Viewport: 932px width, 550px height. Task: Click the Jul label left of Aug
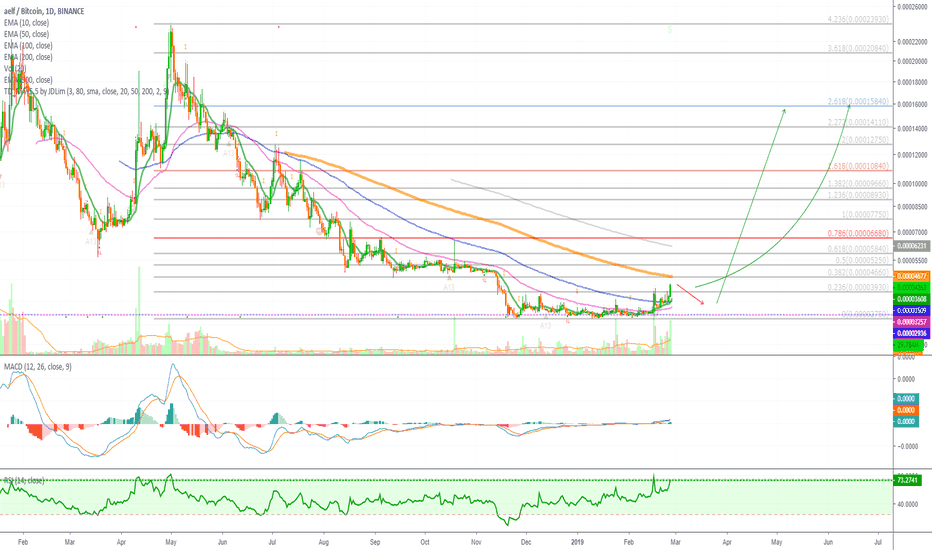click(x=272, y=542)
